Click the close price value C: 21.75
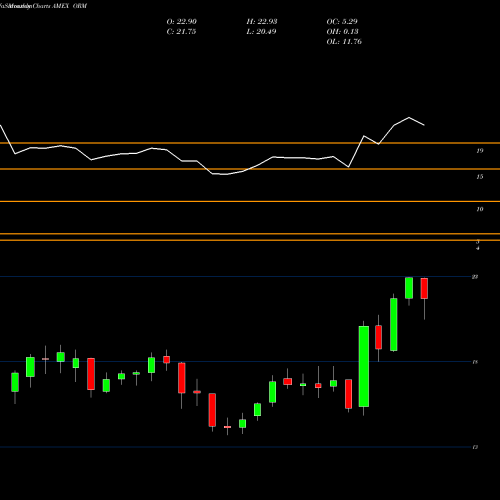The image size is (500, 500). pyautogui.click(x=181, y=32)
